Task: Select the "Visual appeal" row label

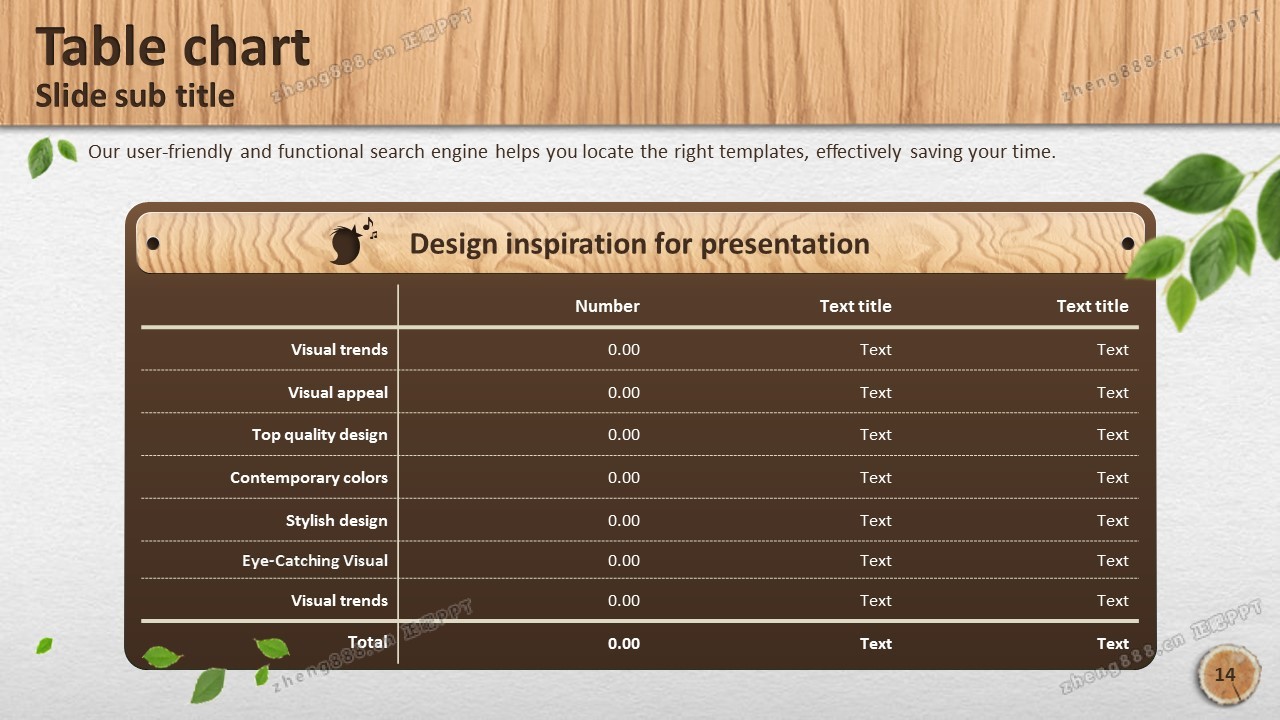Action: [337, 392]
